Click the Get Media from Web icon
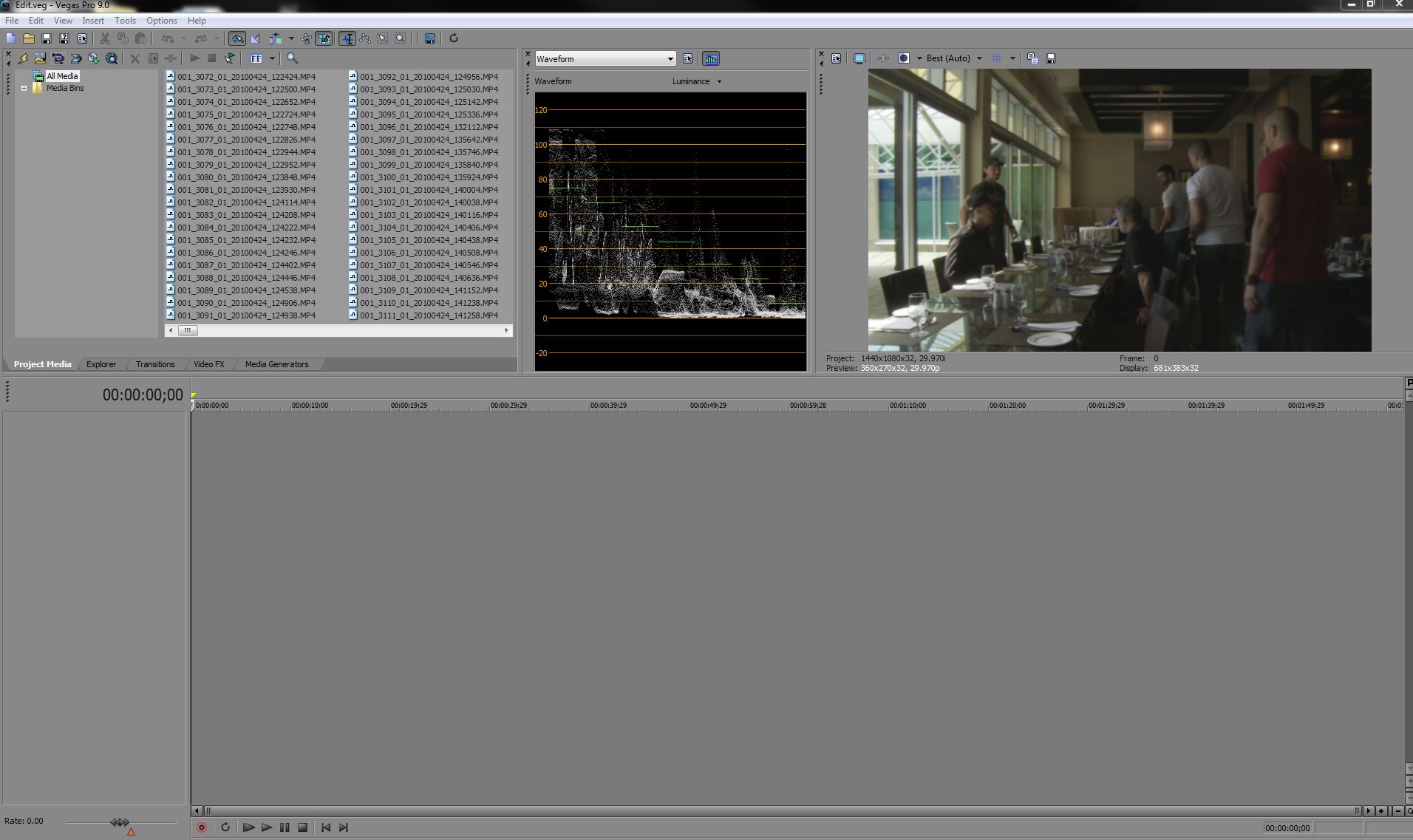Screen dimensions: 1413x840 [x=112, y=58]
